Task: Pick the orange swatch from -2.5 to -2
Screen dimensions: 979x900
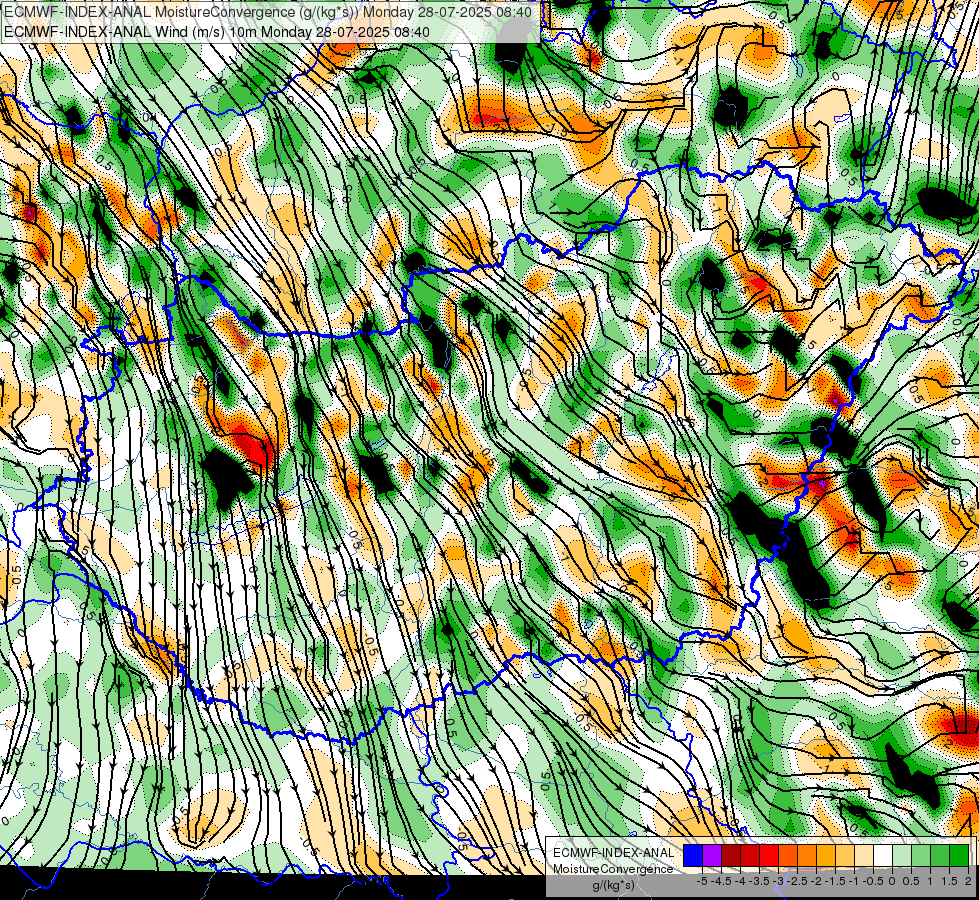Action: [807, 856]
